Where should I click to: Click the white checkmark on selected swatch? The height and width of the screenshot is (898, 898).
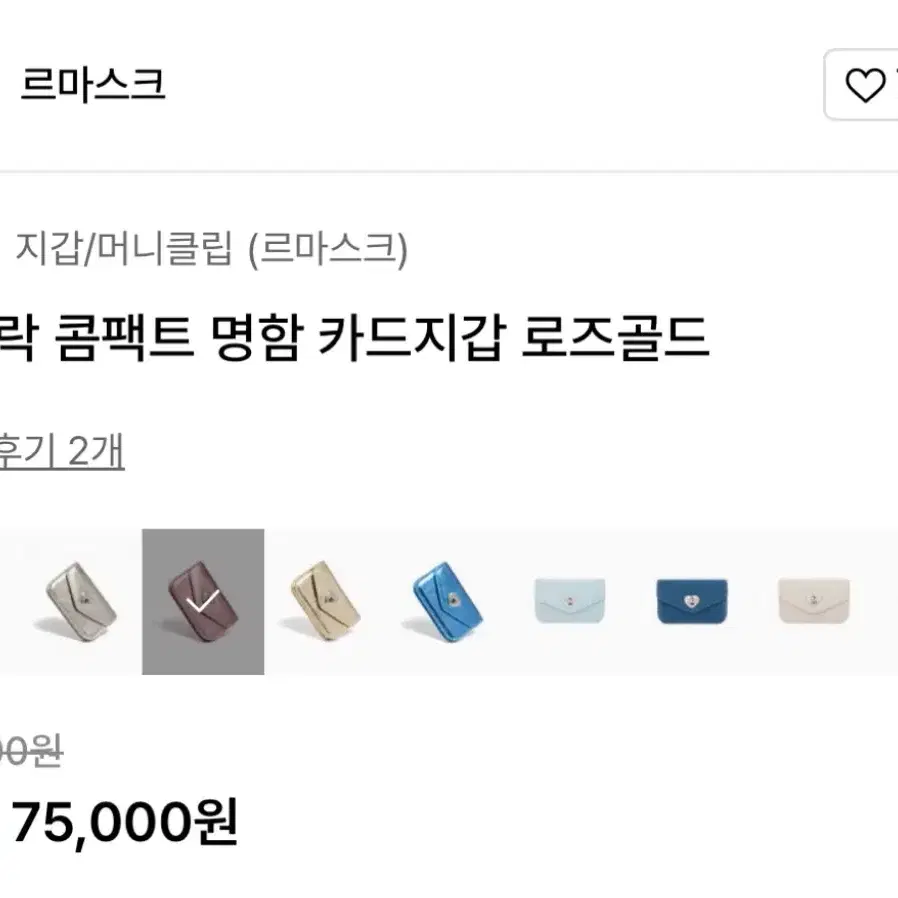pos(202,601)
